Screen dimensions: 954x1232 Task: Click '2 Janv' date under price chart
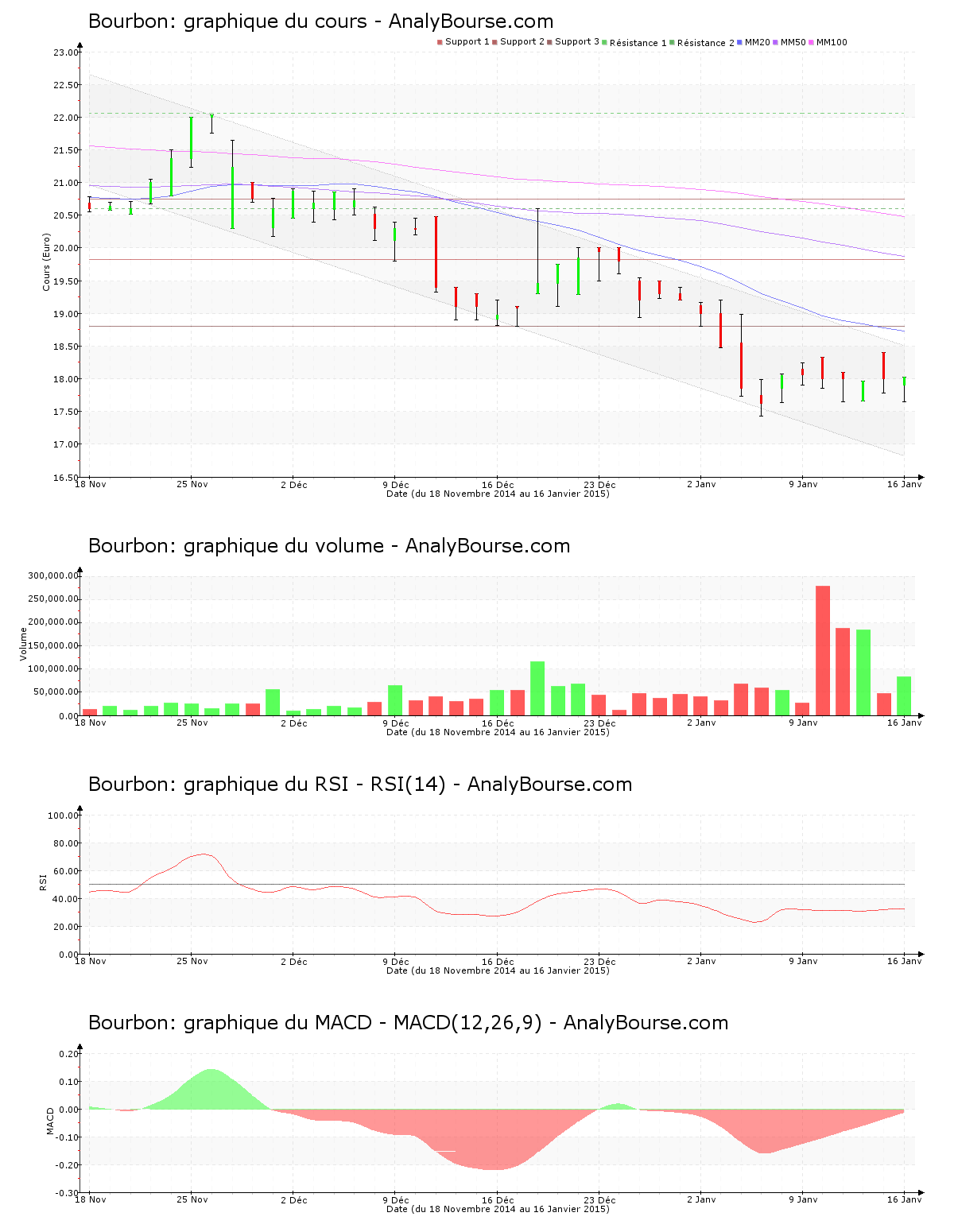tap(701, 484)
